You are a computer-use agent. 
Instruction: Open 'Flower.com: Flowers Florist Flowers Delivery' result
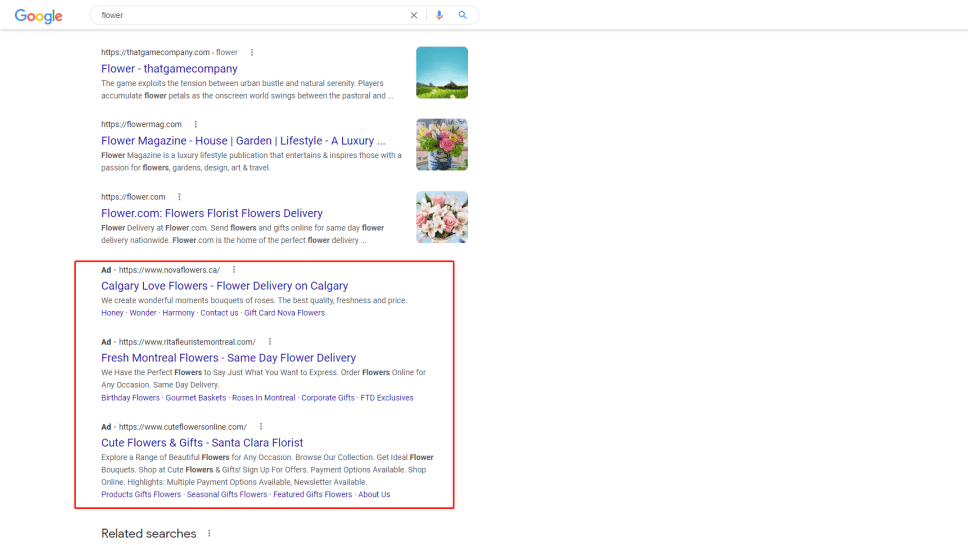point(212,213)
